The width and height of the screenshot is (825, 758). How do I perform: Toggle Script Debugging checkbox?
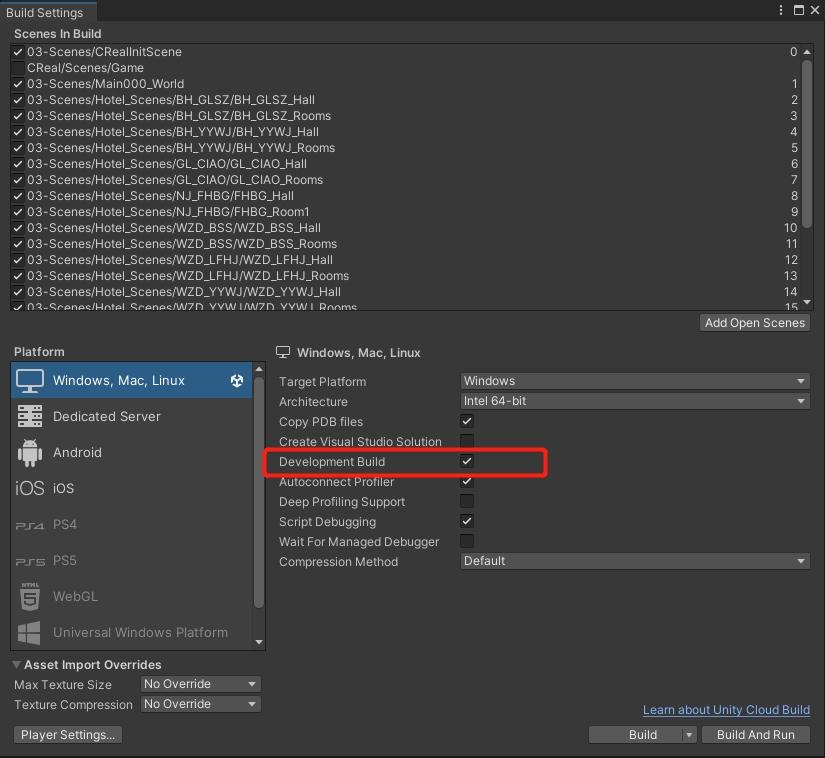tap(467, 521)
